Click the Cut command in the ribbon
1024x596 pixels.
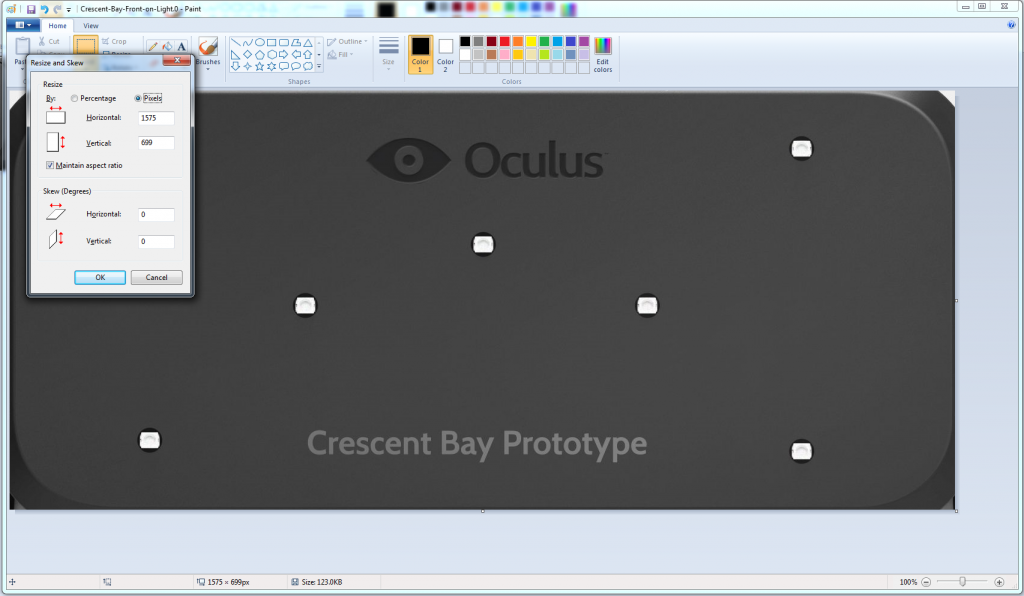tap(49, 41)
